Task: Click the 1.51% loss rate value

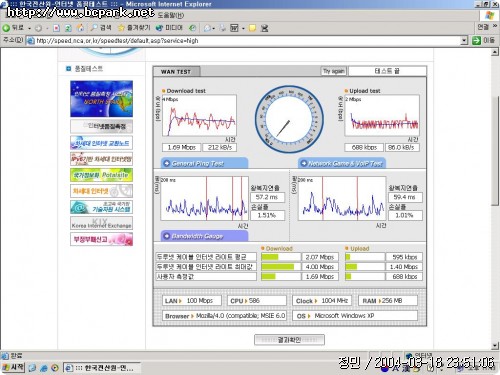Action: (267, 215)
